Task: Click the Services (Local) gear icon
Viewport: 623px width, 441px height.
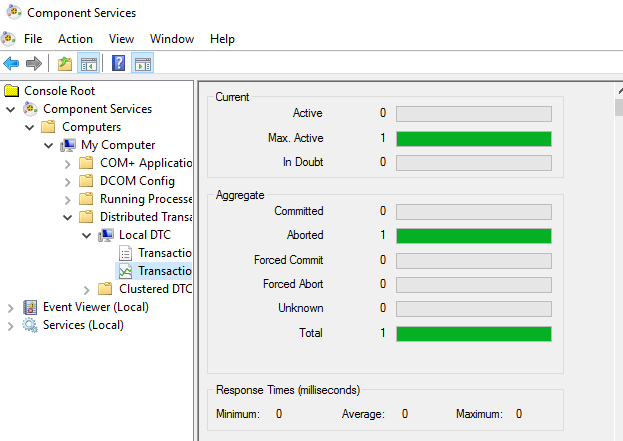Action: (31, 325)
